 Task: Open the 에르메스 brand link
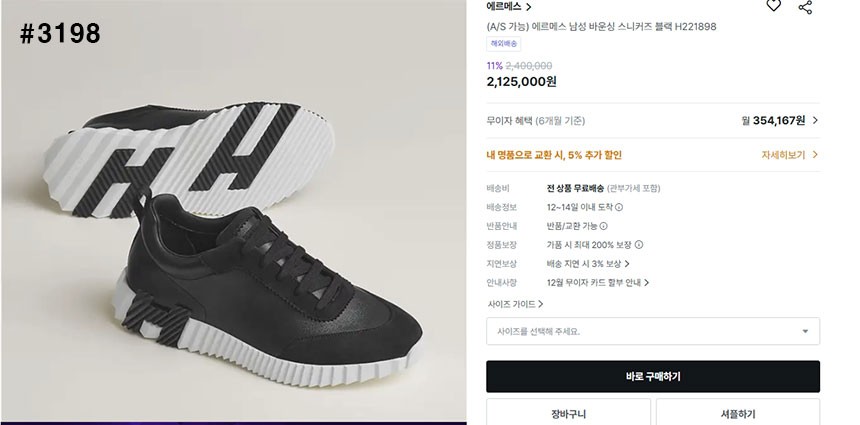pyautogui.click(x=509, y=6)
